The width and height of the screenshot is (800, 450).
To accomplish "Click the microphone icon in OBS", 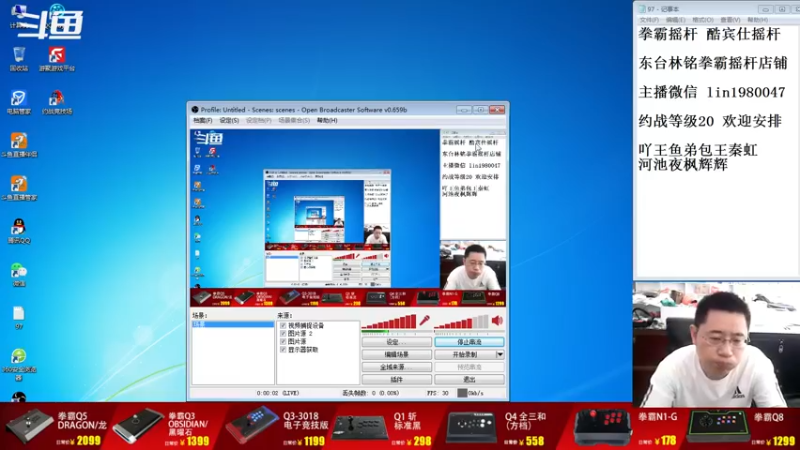I will [x=424, y=320].
